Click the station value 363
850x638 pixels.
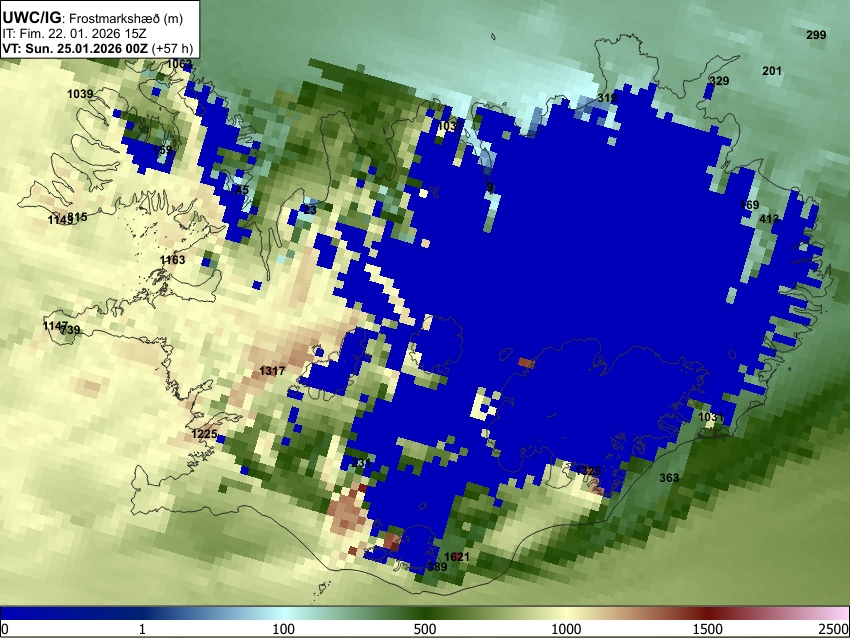[669, 478]
